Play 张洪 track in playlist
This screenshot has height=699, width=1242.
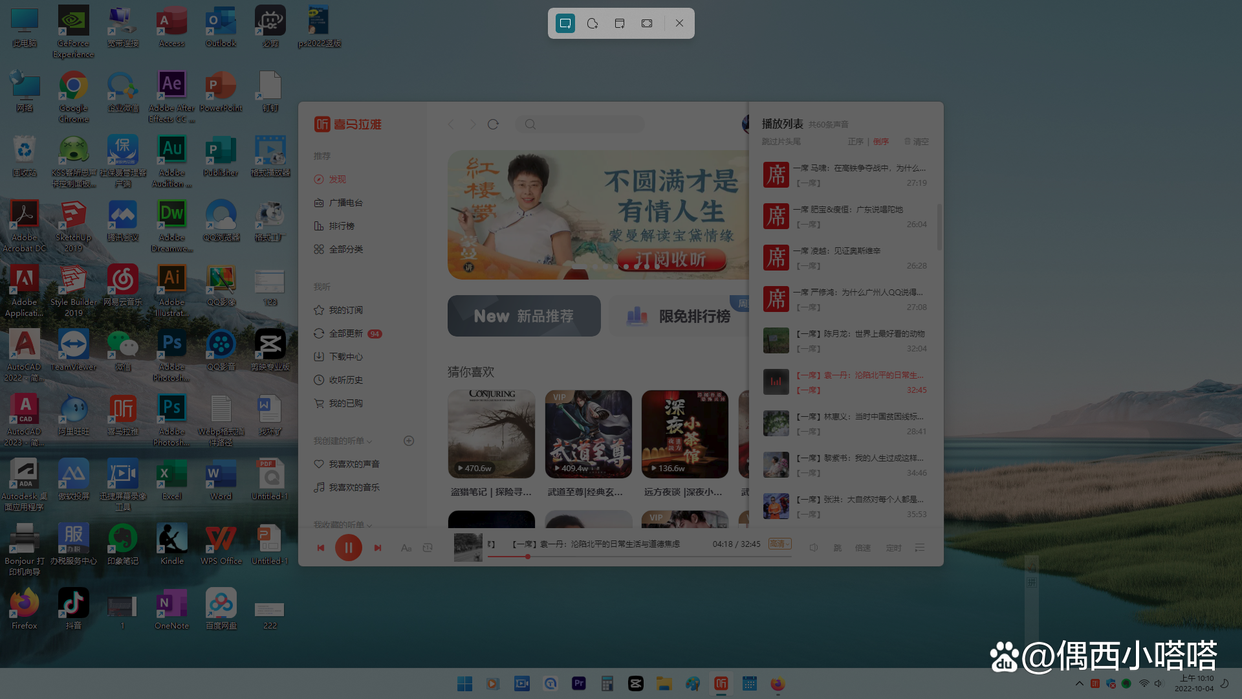pyautogui.click(x=845, y=506)
